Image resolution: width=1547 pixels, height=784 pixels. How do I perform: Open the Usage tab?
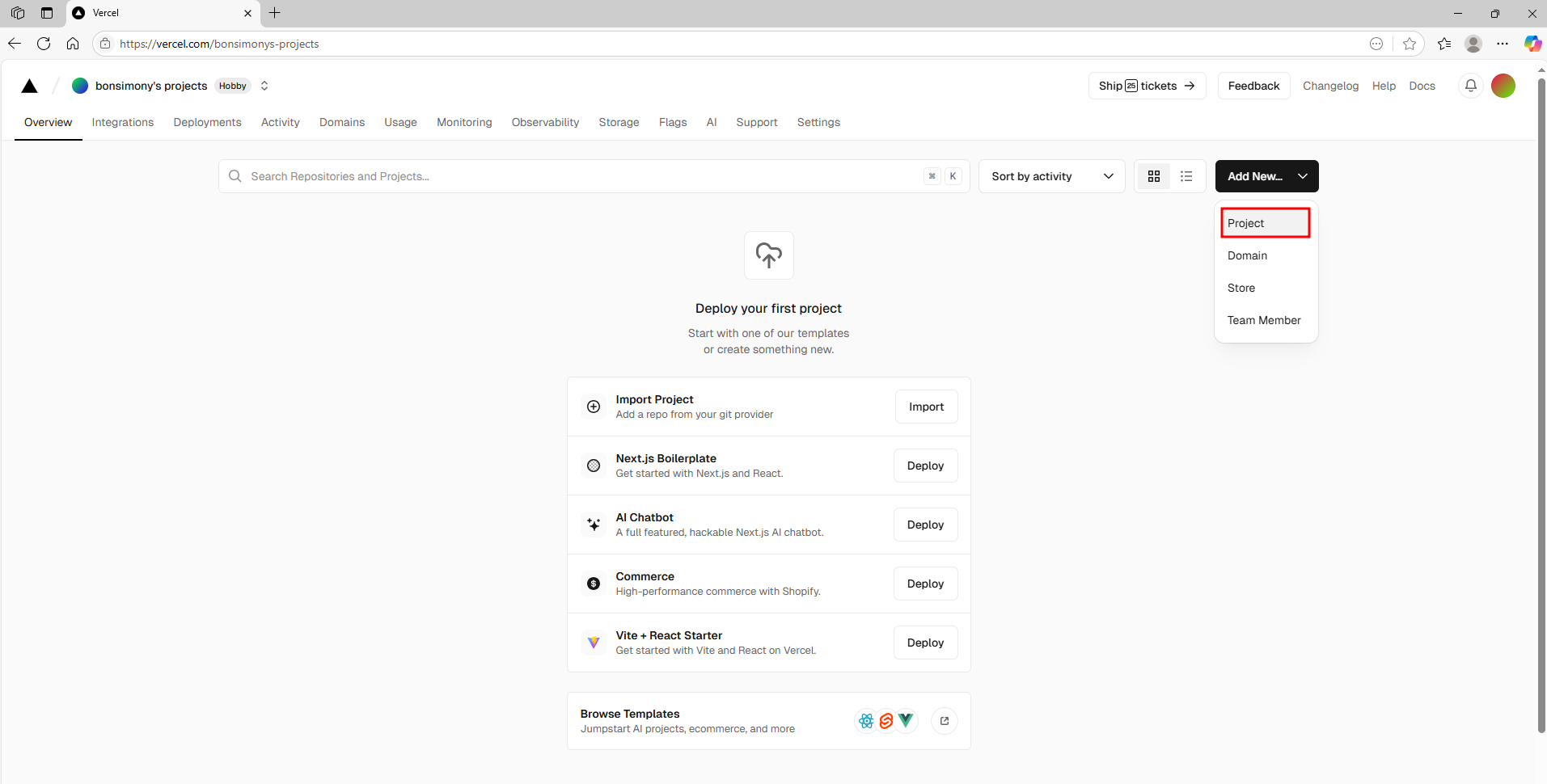point(400,122)
